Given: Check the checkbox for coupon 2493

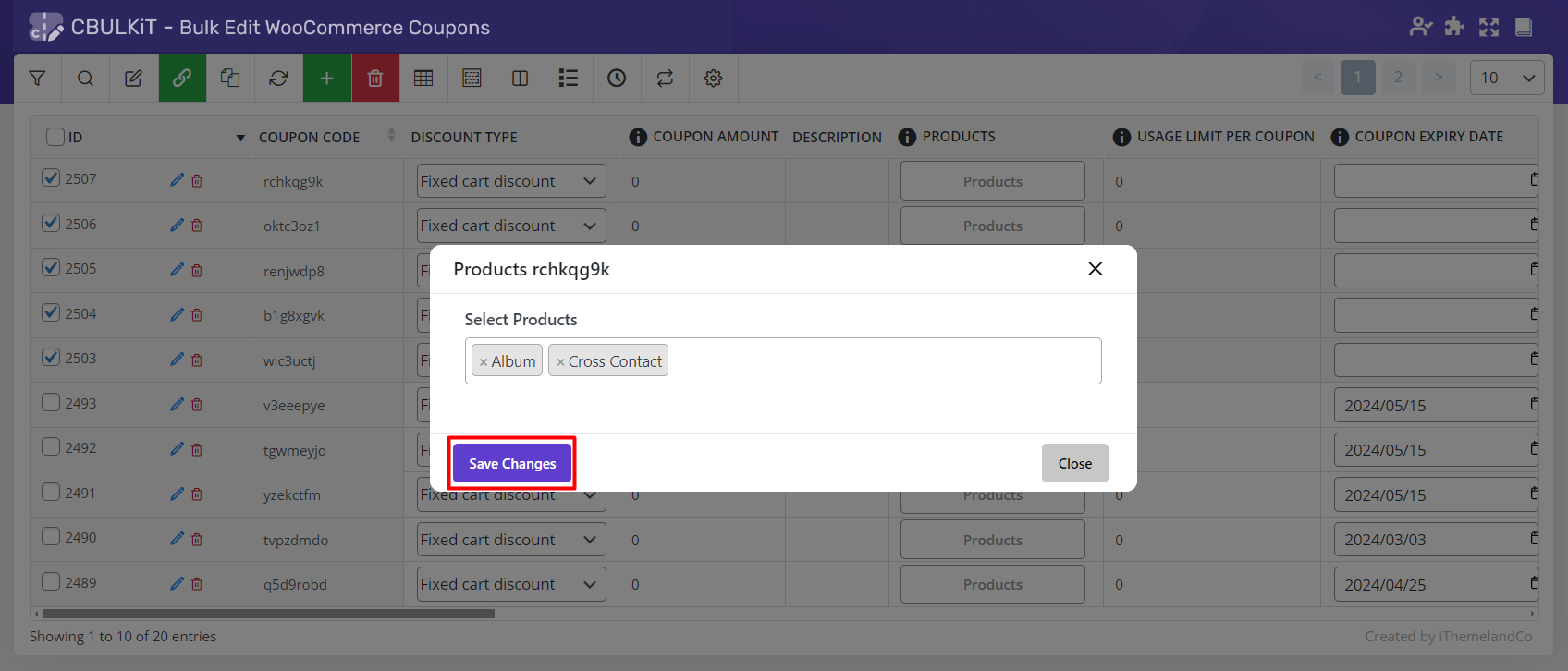Looking at the screenshot, I should [x=52, y=402].
